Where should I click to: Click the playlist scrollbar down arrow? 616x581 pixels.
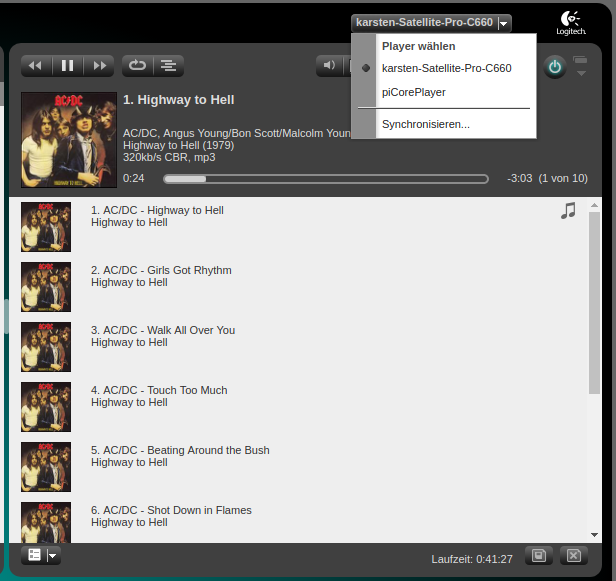[594, 535]
